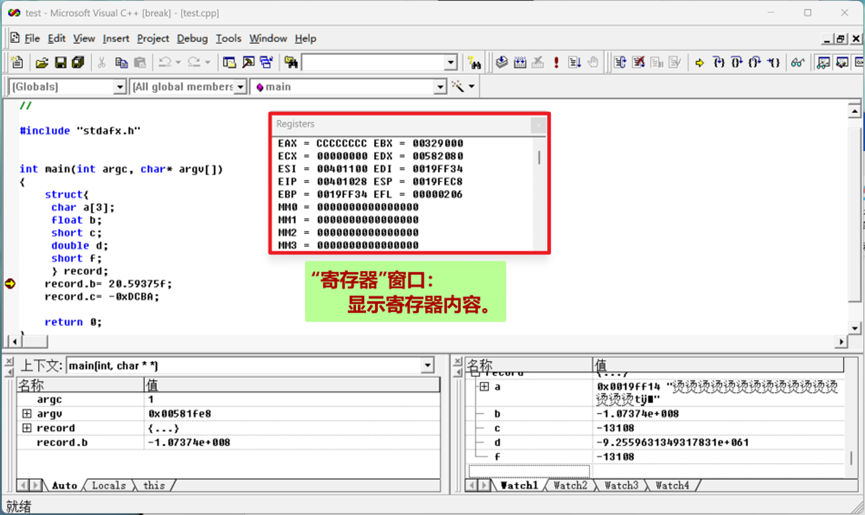
Task: Click the Step Out icon
Action: [x=755, y=62]
